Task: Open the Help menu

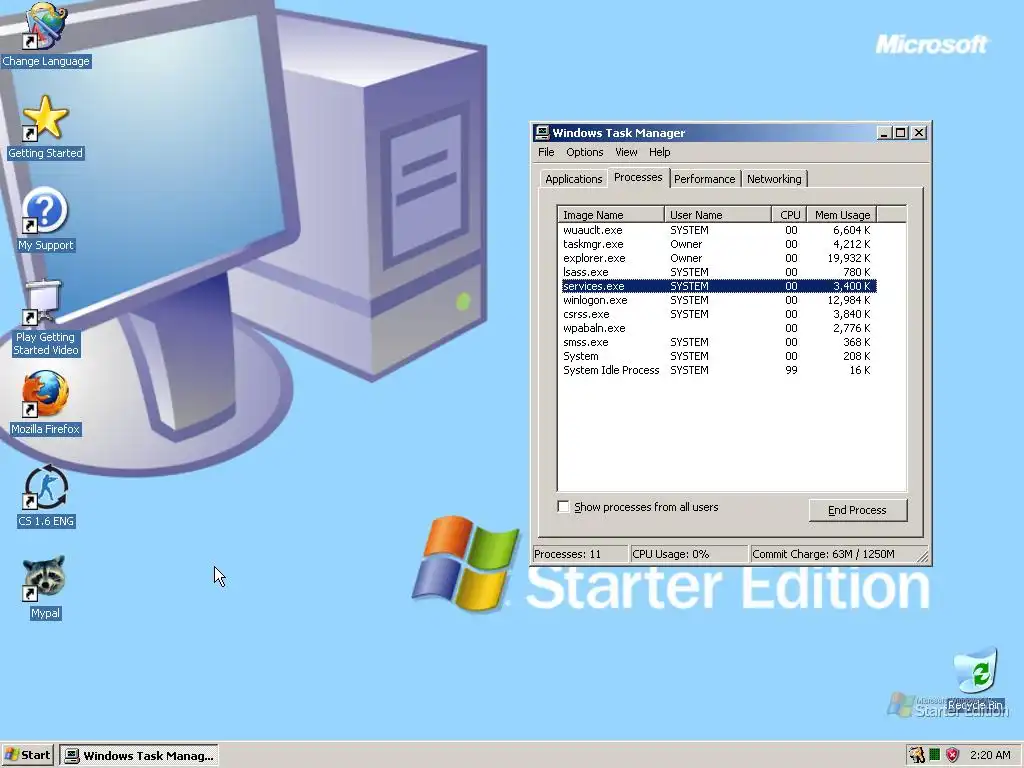Action: pos(660,152)
